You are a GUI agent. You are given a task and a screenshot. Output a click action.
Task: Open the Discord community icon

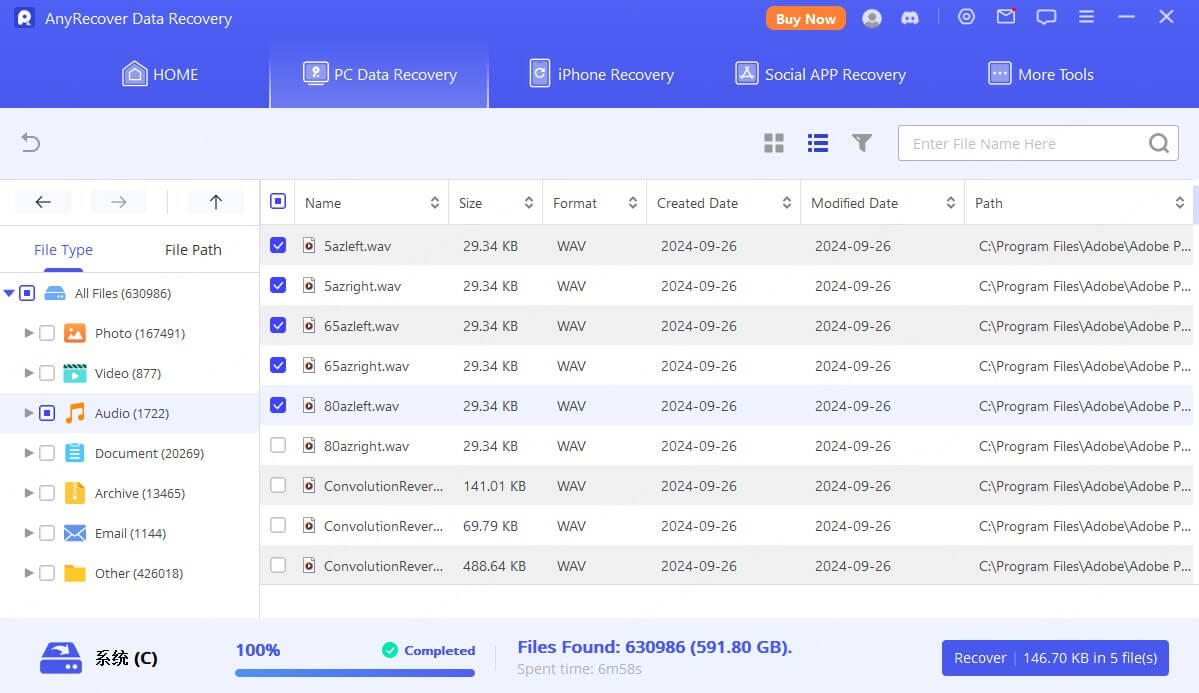pos(911,18)
